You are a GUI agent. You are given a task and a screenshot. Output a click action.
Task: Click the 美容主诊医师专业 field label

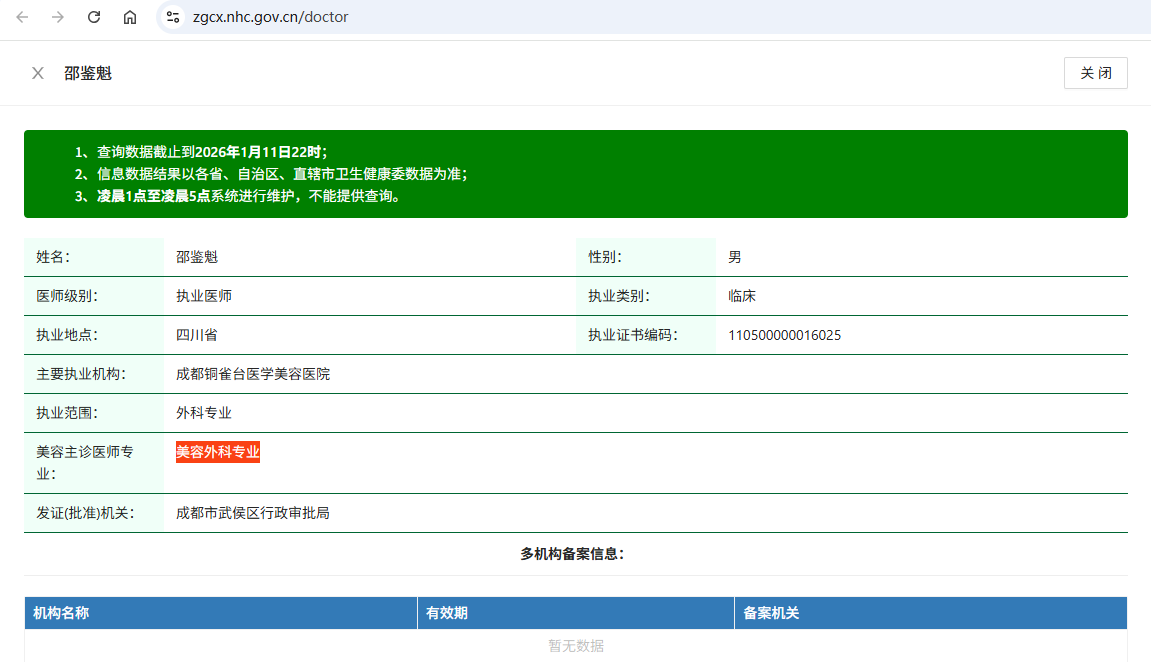tap(84, 463)
